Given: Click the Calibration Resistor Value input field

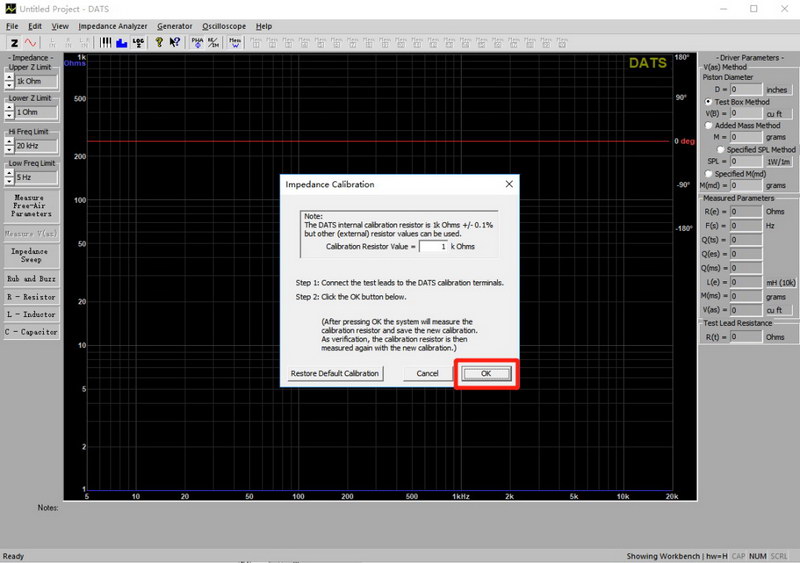Looking at the screenshot, I should (432, 245).
